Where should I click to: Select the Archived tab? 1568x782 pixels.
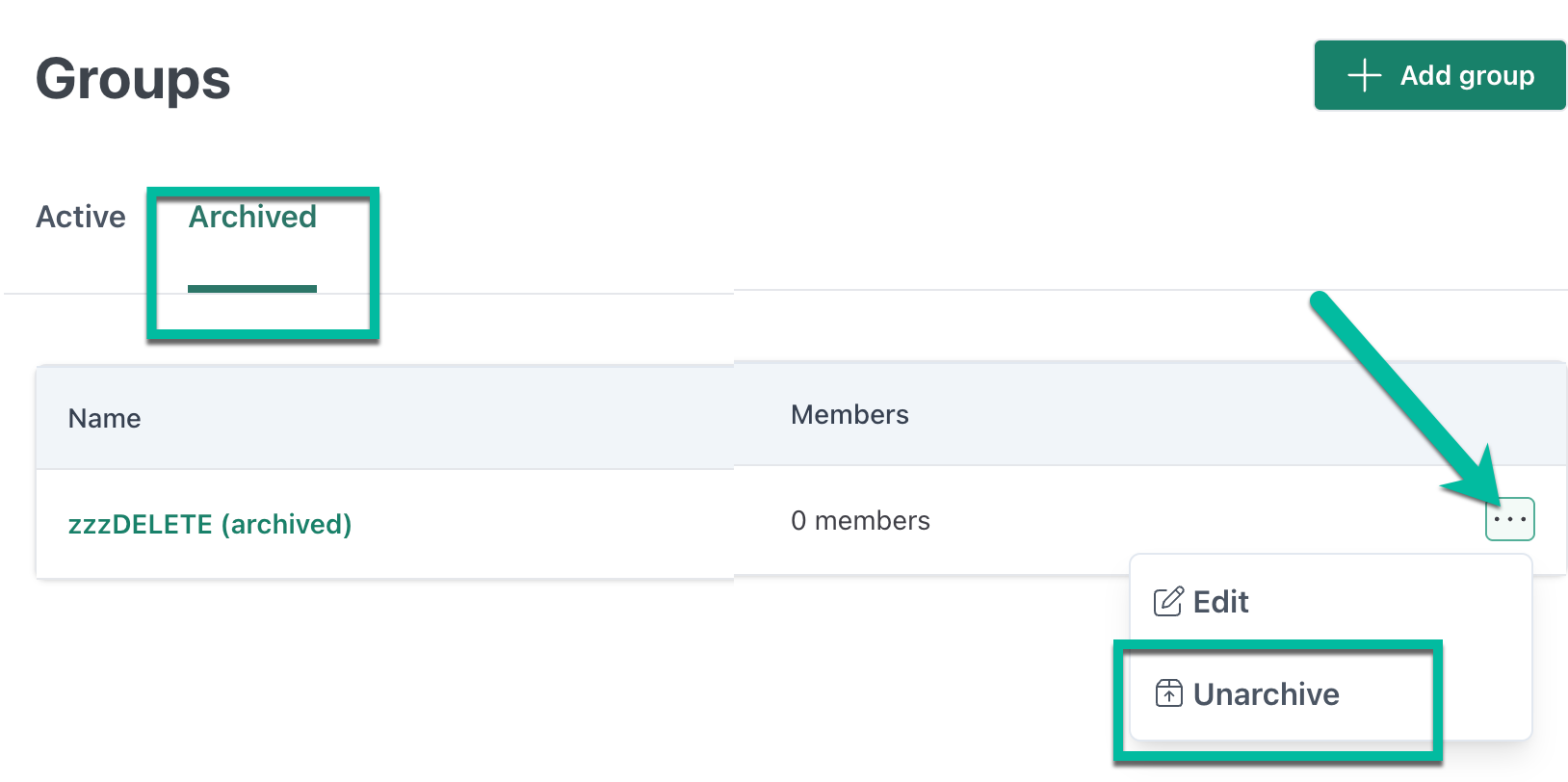coord(252,217)
